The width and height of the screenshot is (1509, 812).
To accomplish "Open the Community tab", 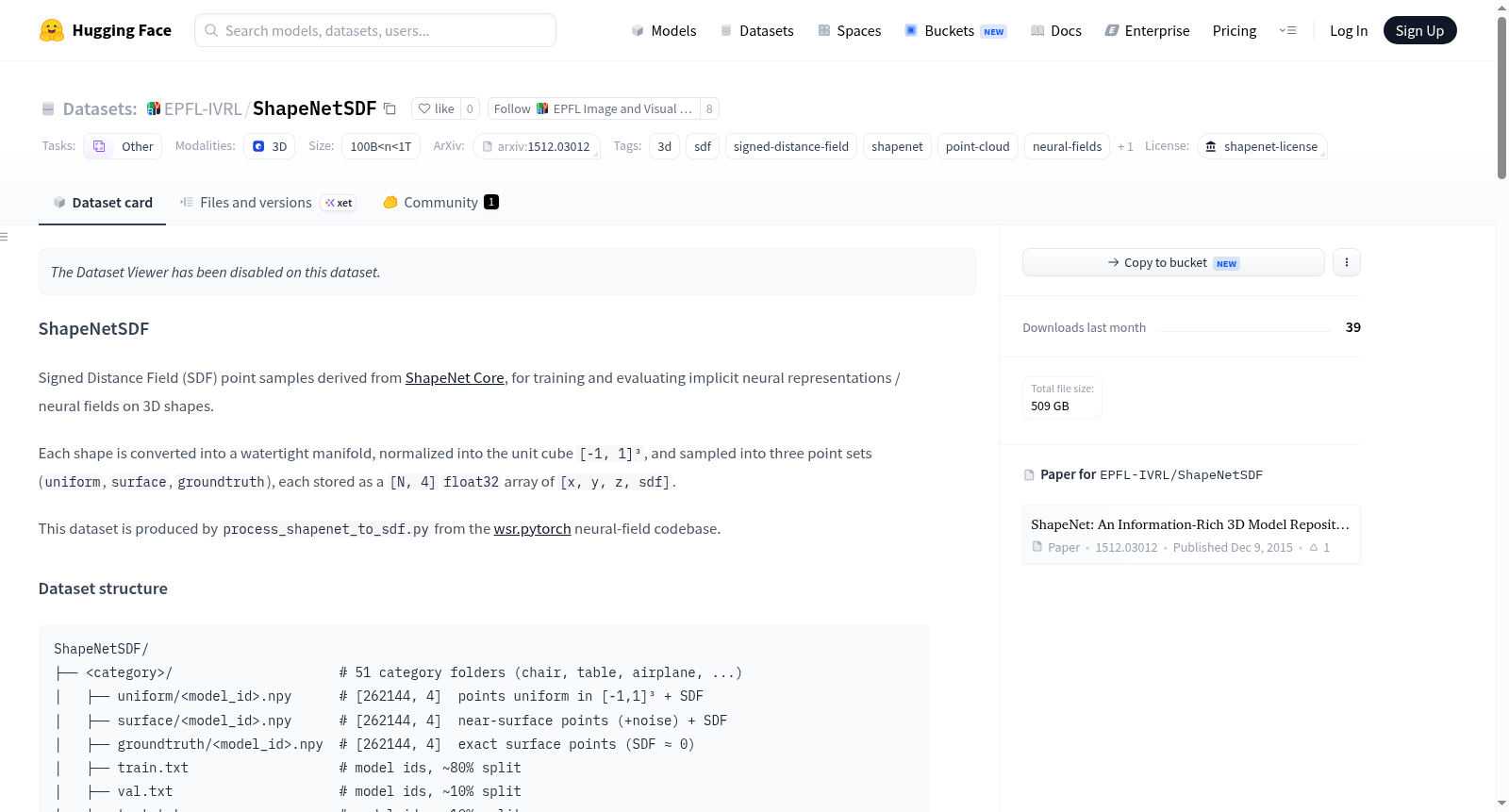I will 440,202.
